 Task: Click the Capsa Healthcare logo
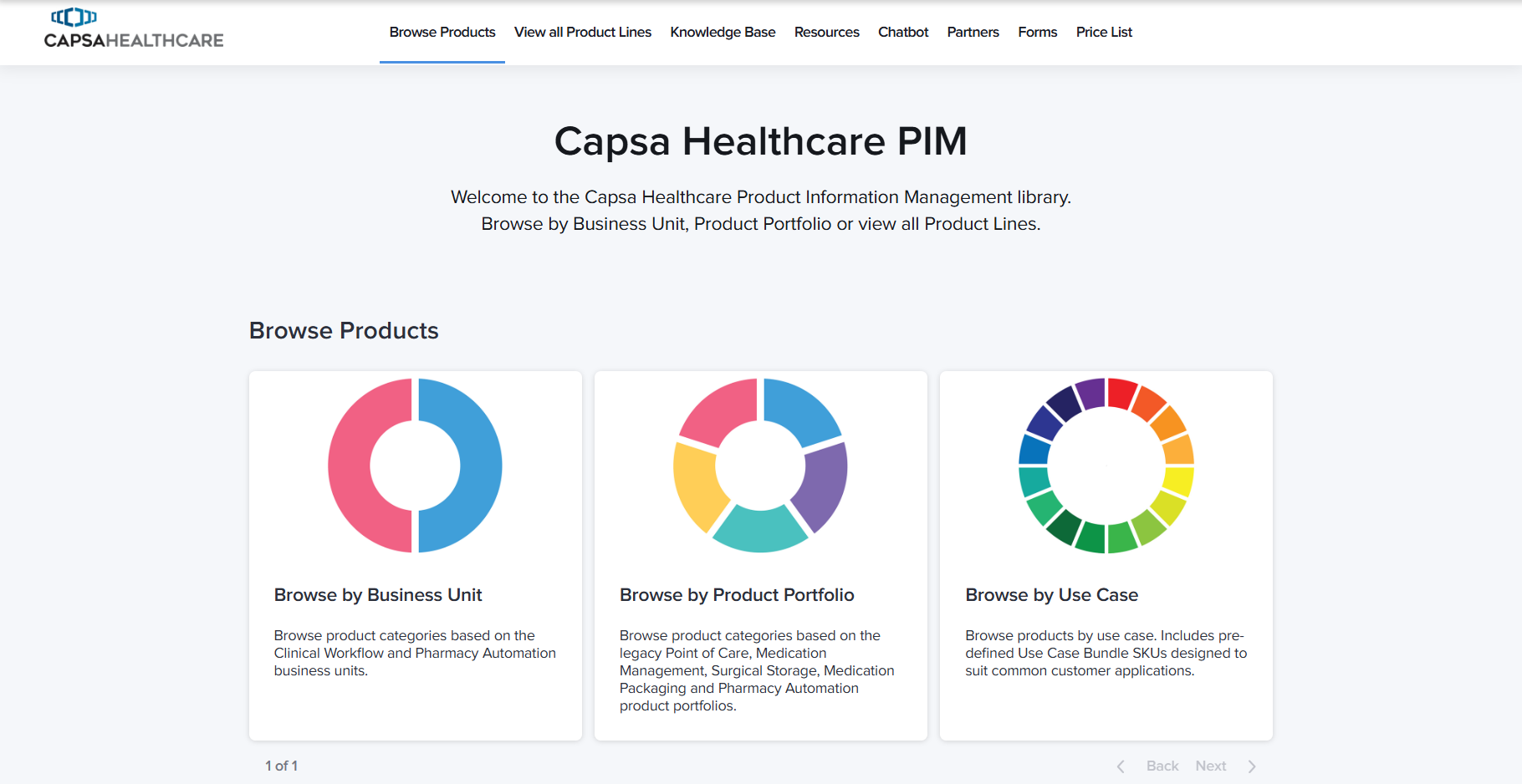pos(134,28)
